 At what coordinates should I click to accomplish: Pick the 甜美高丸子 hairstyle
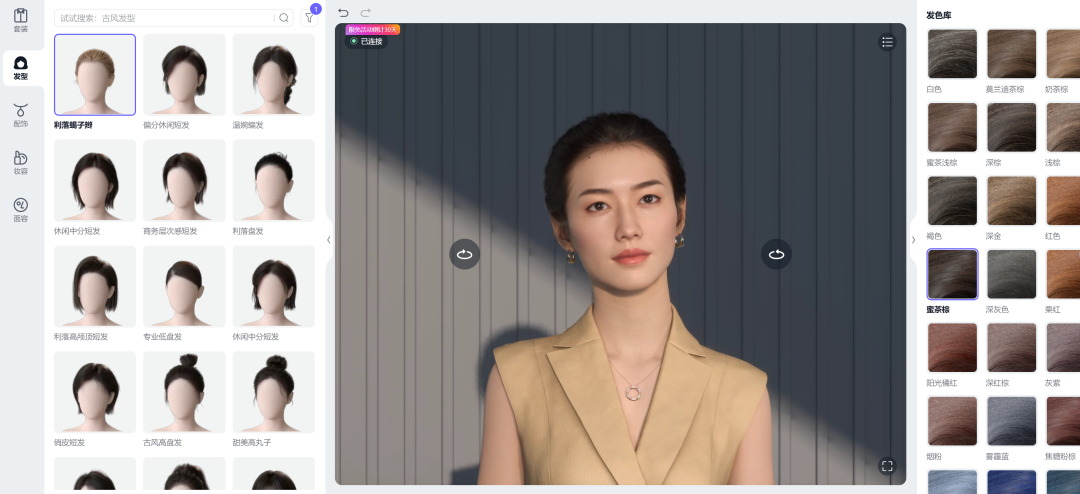[x=273, y=392]
